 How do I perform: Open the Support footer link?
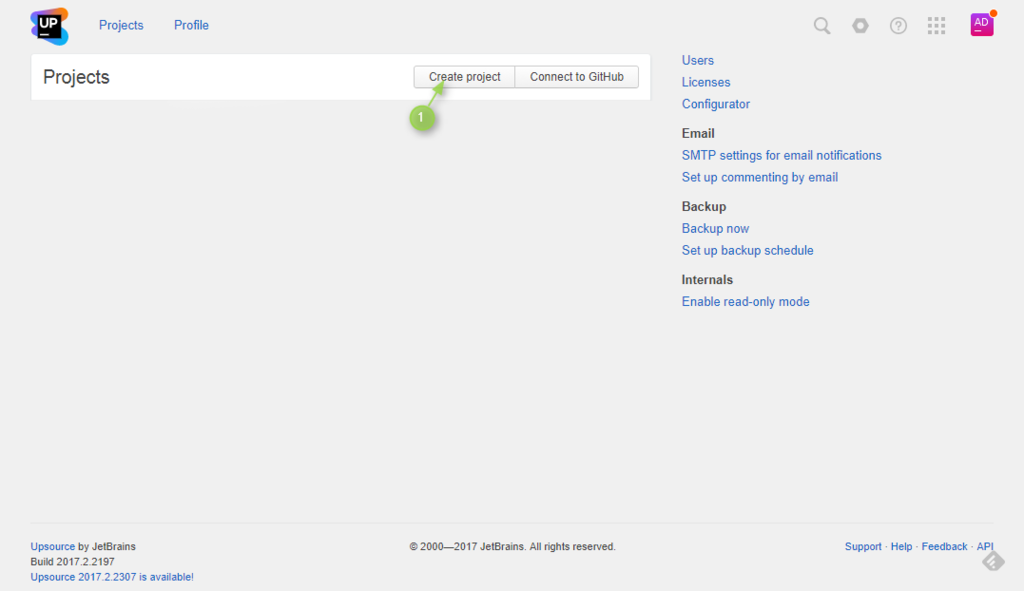863,547
